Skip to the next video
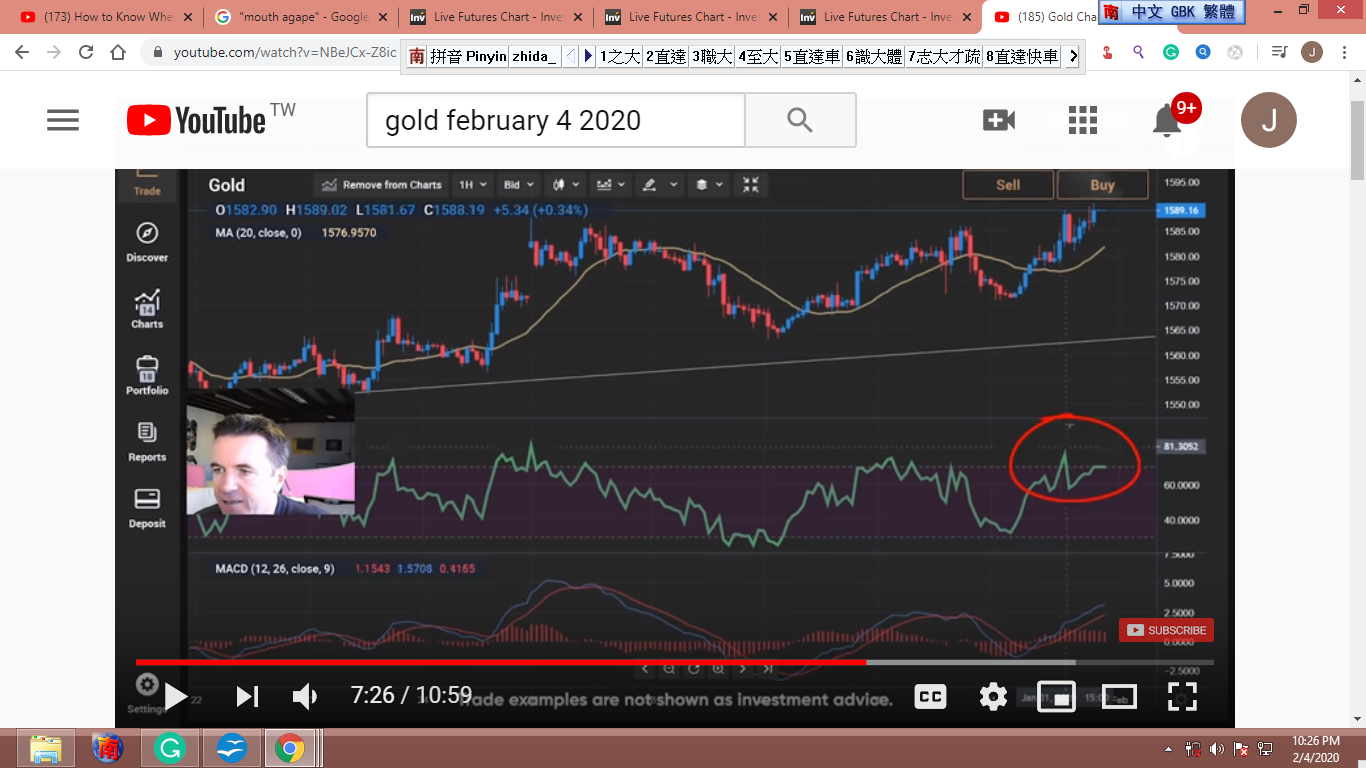1366x768 pixels. coord(247,696)
